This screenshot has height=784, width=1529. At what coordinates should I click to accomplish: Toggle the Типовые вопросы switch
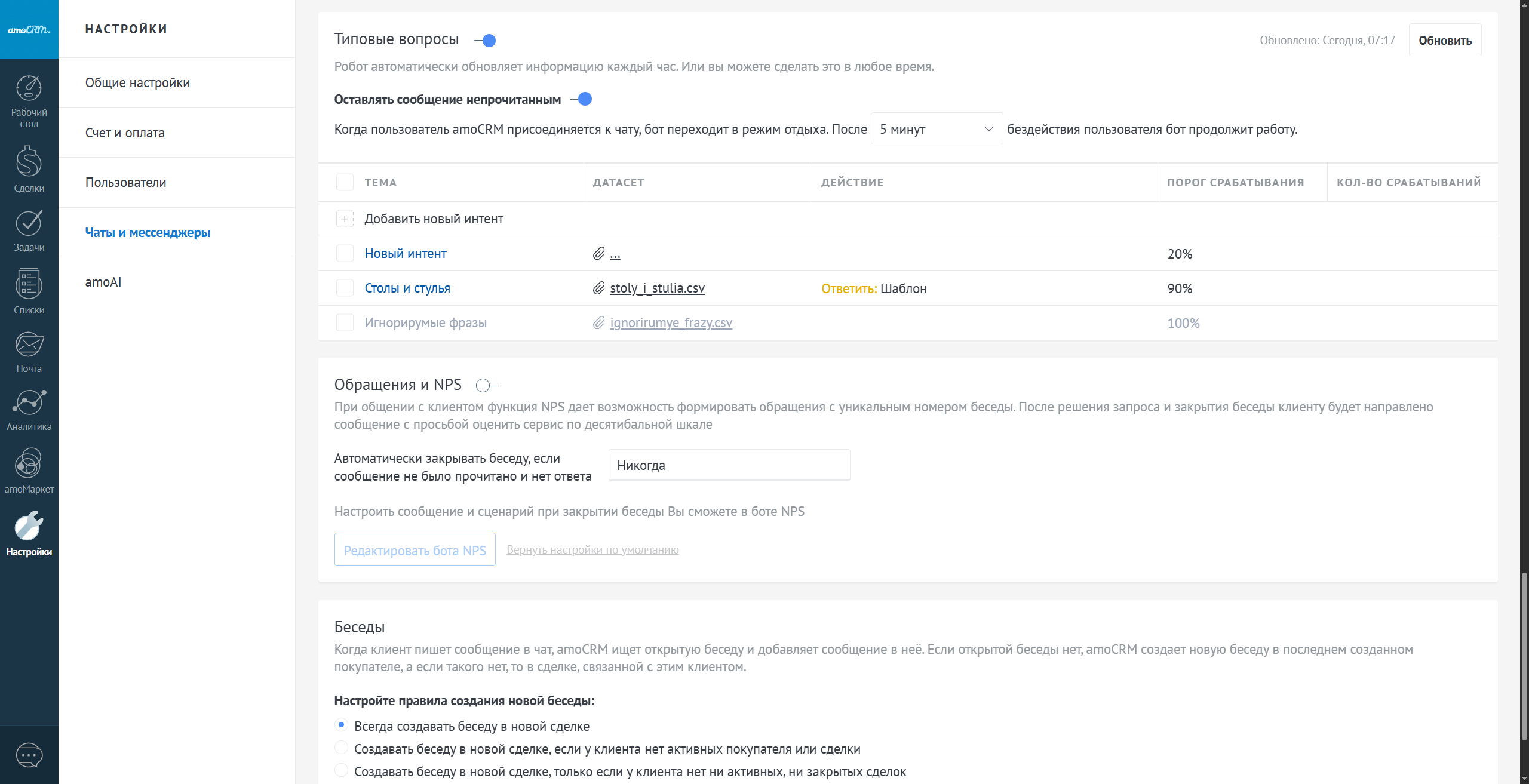click(486, 41)
